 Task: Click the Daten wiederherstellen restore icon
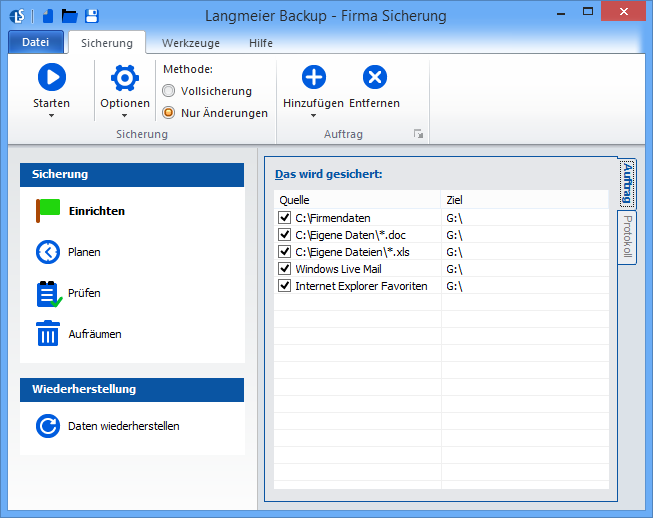[48, 426]
